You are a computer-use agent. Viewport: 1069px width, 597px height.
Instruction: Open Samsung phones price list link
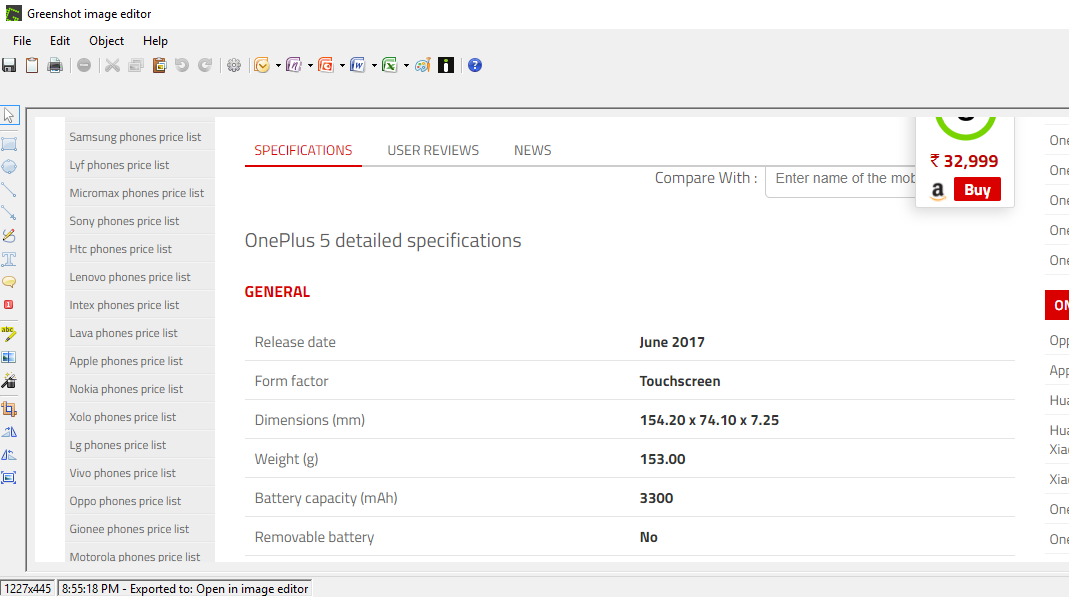[x=135, y=137]
